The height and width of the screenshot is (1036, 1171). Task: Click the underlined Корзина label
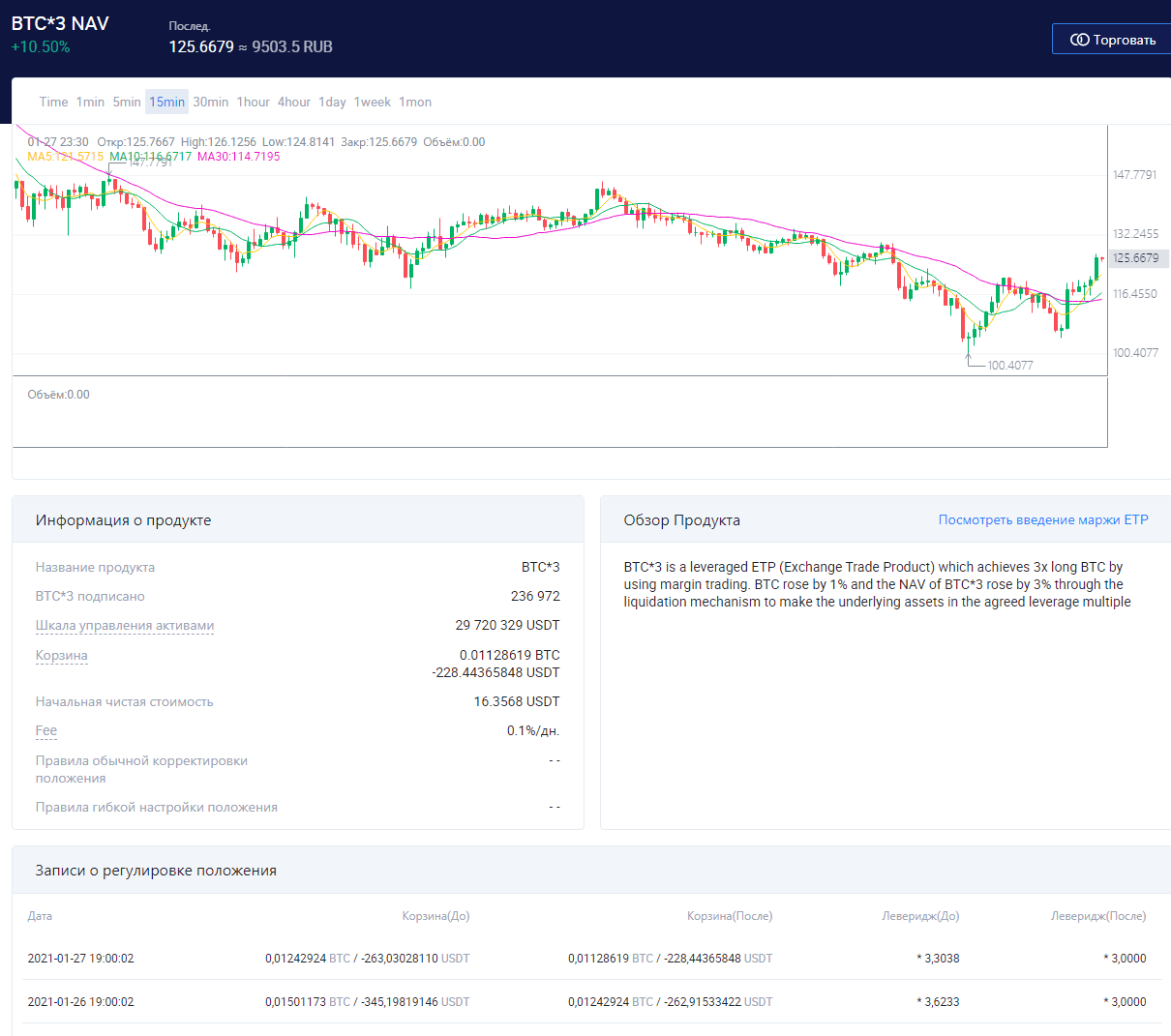[x=61, y=656]
